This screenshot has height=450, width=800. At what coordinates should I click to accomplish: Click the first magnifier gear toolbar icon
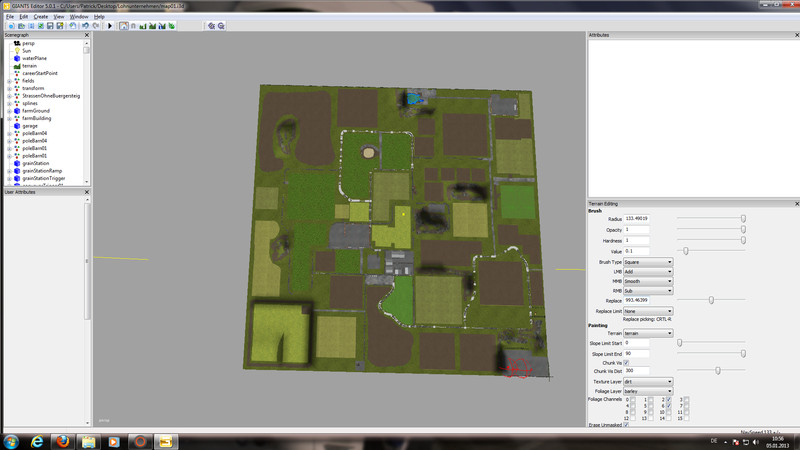pos(212,26)
